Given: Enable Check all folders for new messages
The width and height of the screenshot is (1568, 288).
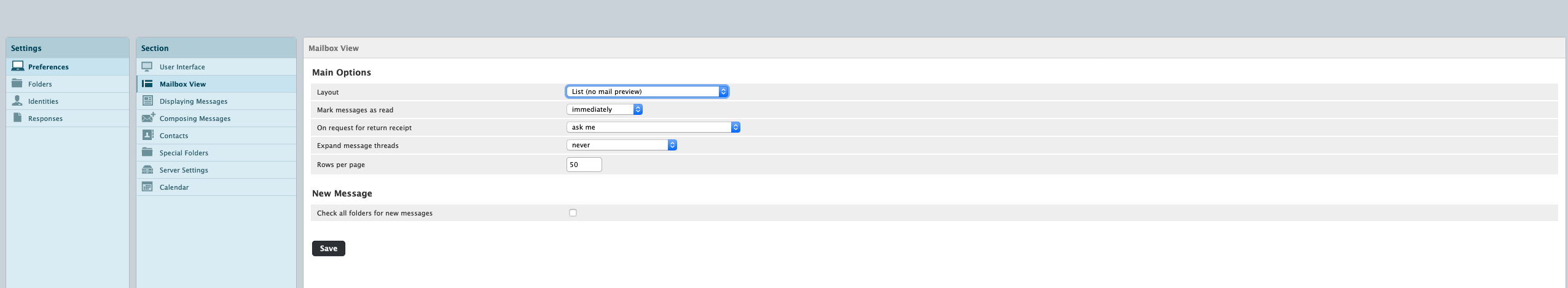Looking at the screenshot, I should pos(573,213).
